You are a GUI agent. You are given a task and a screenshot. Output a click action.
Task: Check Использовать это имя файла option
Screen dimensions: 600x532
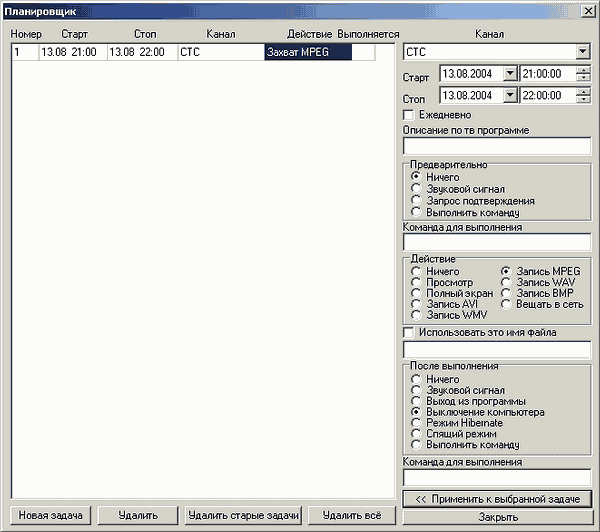click(x=409, y=332)
